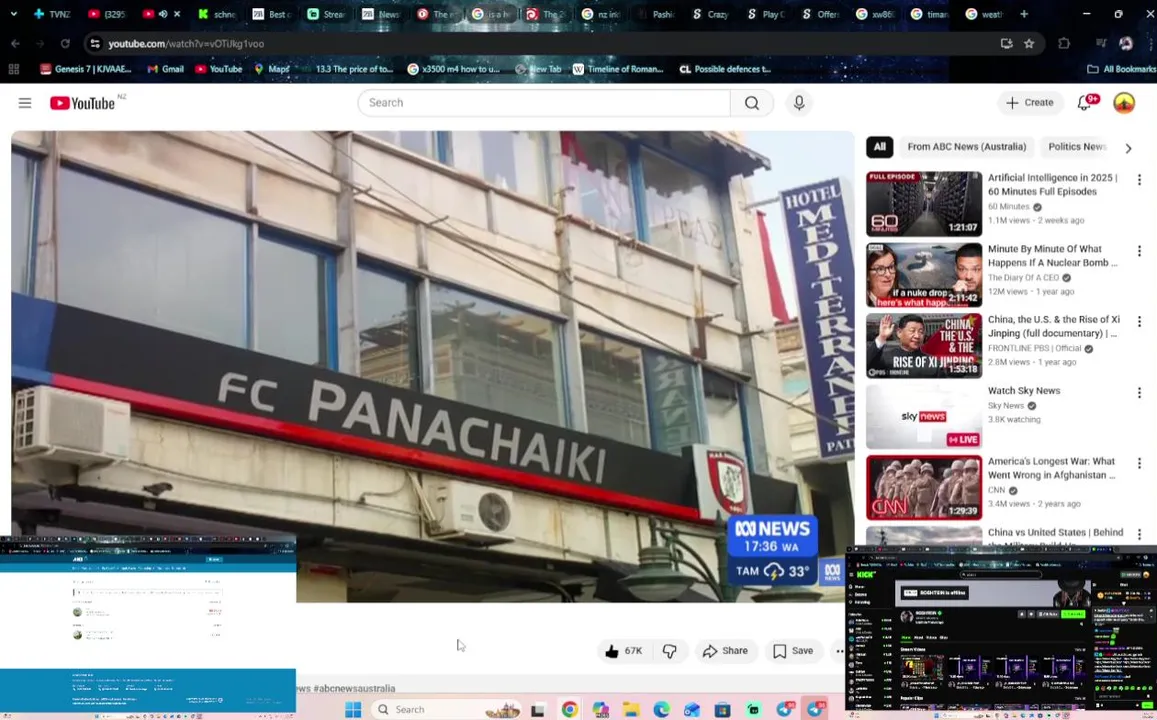Go to YouTube home via the logo
The width and height of the screenshot is (1157, 720).
pos(83,103)
